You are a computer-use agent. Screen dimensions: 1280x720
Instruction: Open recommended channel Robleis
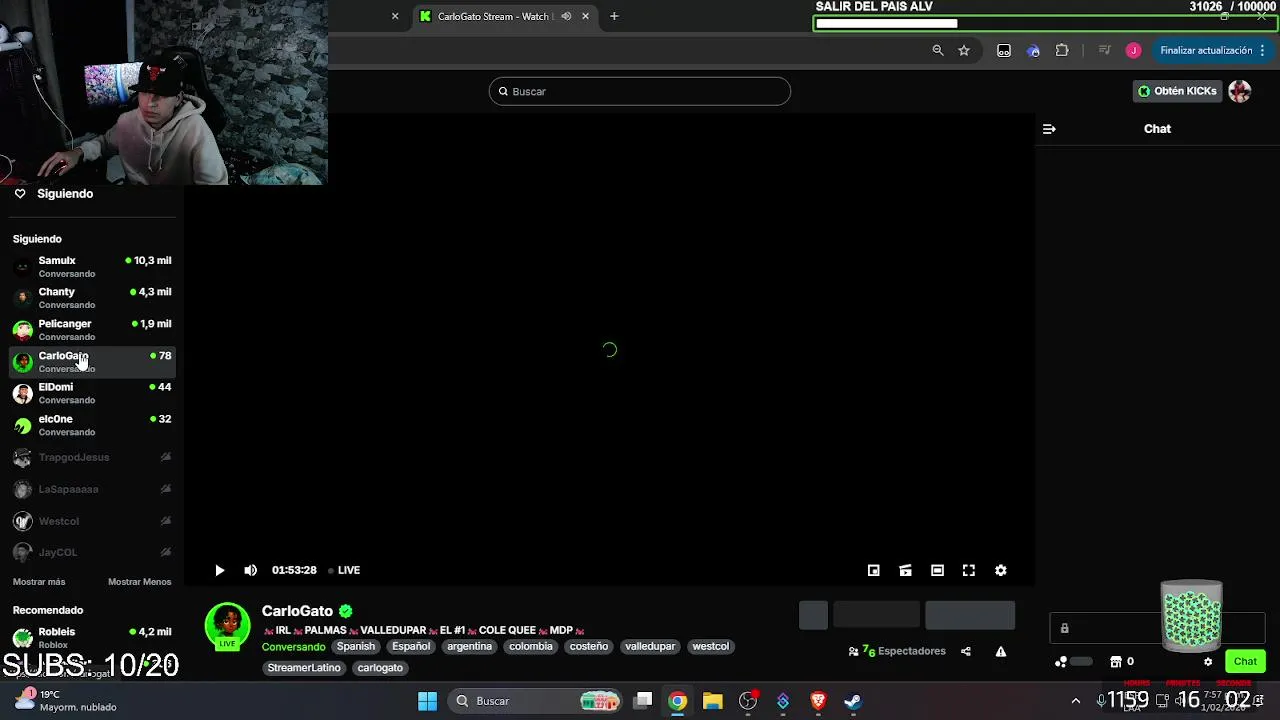pyautogui.click(x=92, y=638)
